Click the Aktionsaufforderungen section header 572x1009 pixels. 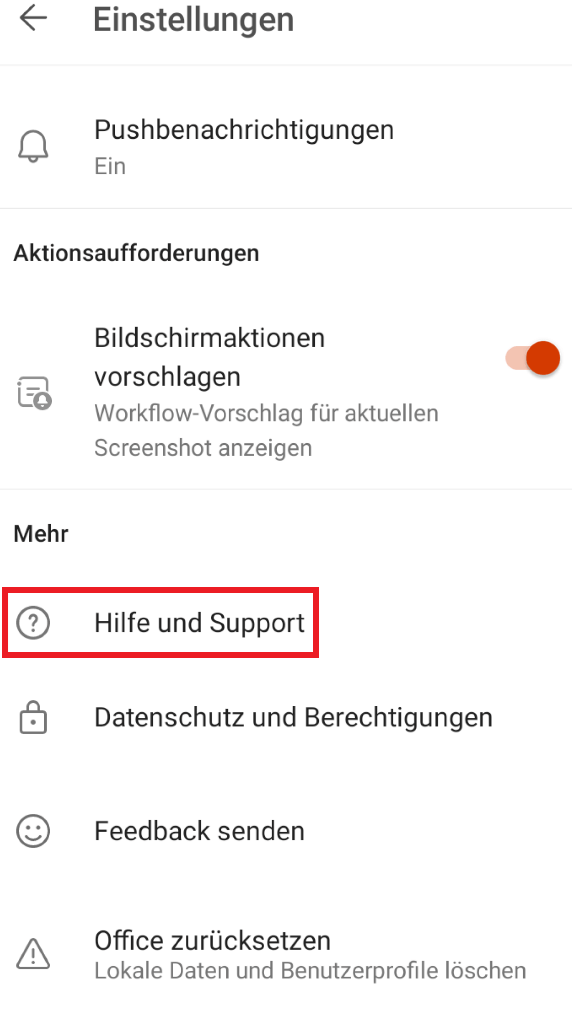click(x=136, y=253)
